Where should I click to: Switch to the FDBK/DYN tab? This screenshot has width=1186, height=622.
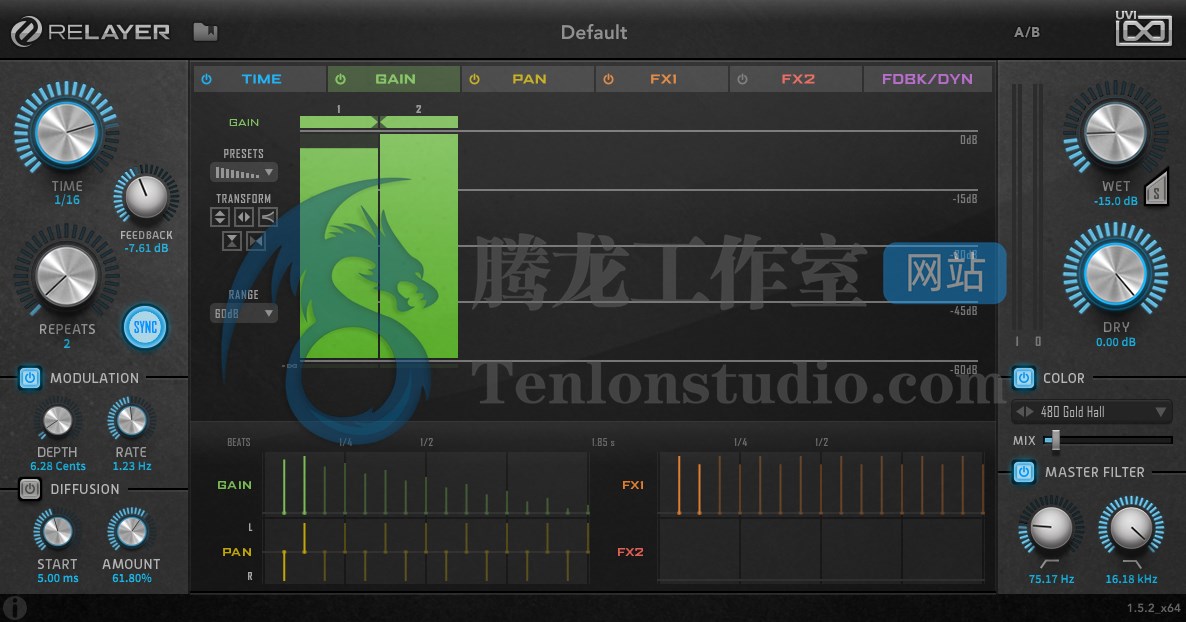[x=927, y=79]
